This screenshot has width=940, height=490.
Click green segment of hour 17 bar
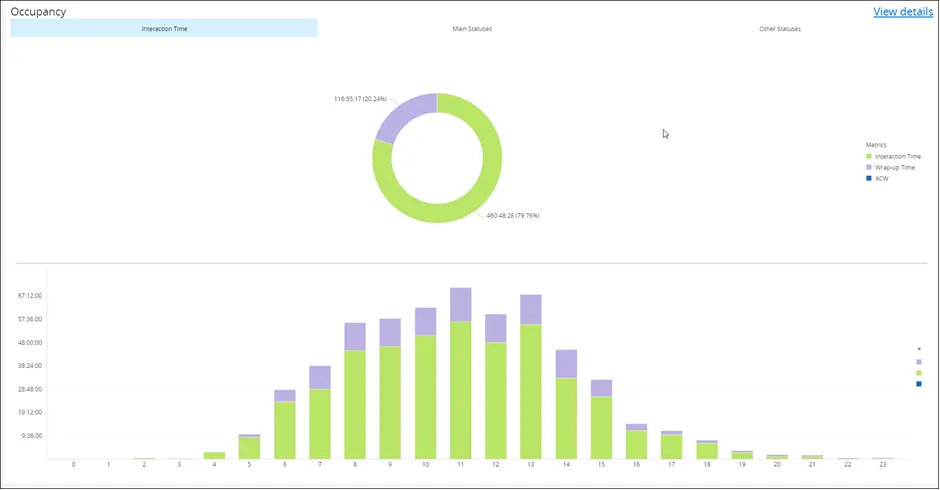tap(671, 447)
